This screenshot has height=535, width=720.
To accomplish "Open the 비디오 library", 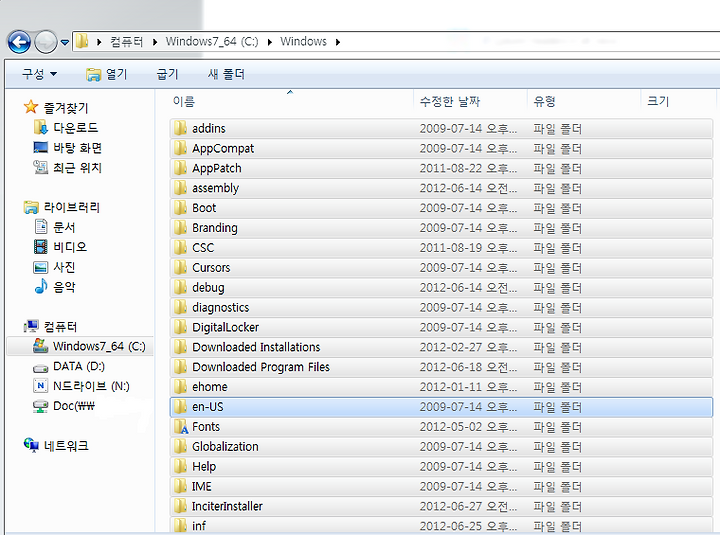I will pyautogui.click(x=60, y=247).
